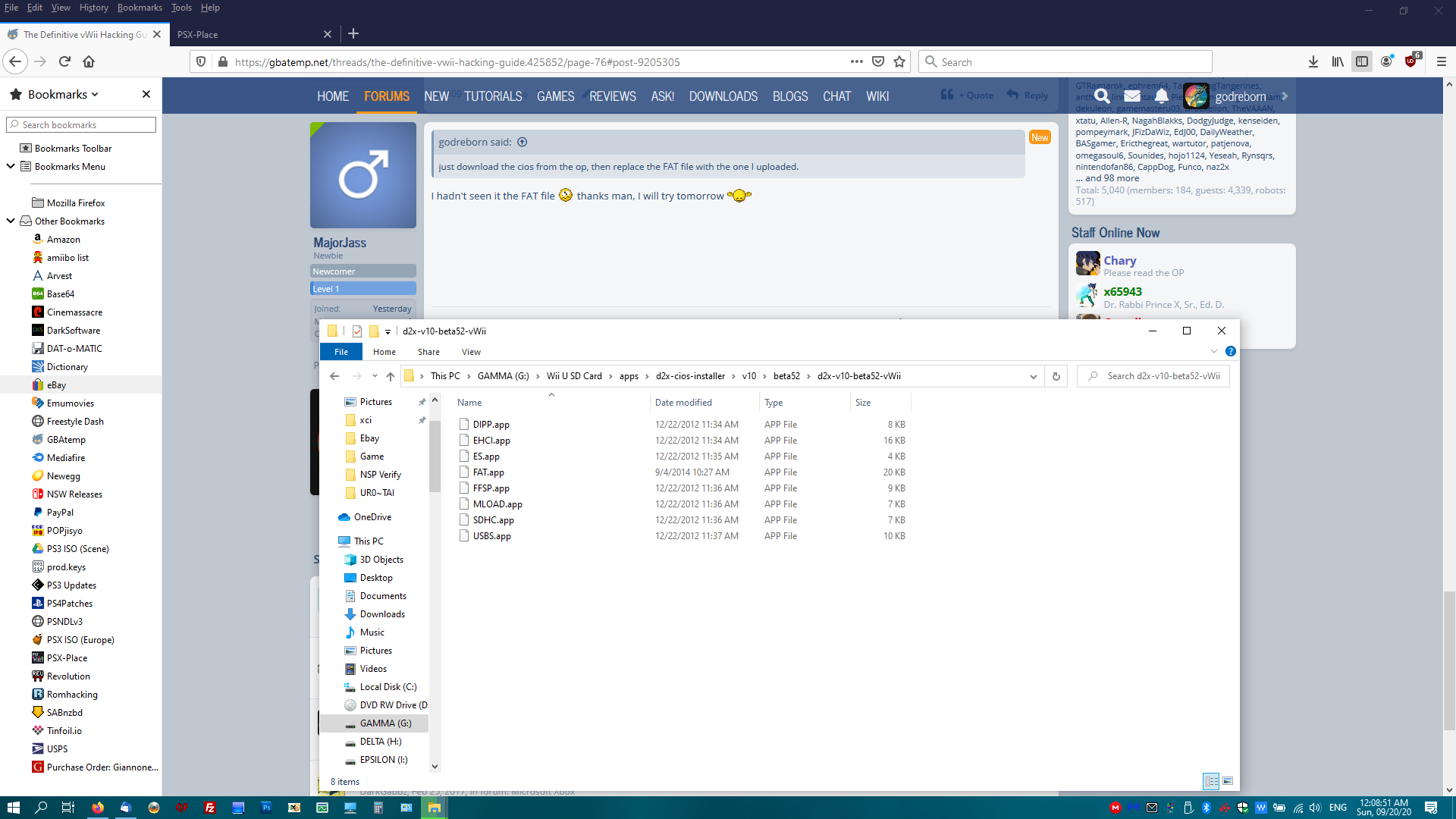
Task: Switch Explorer to details view
Action: [1211, 781]
